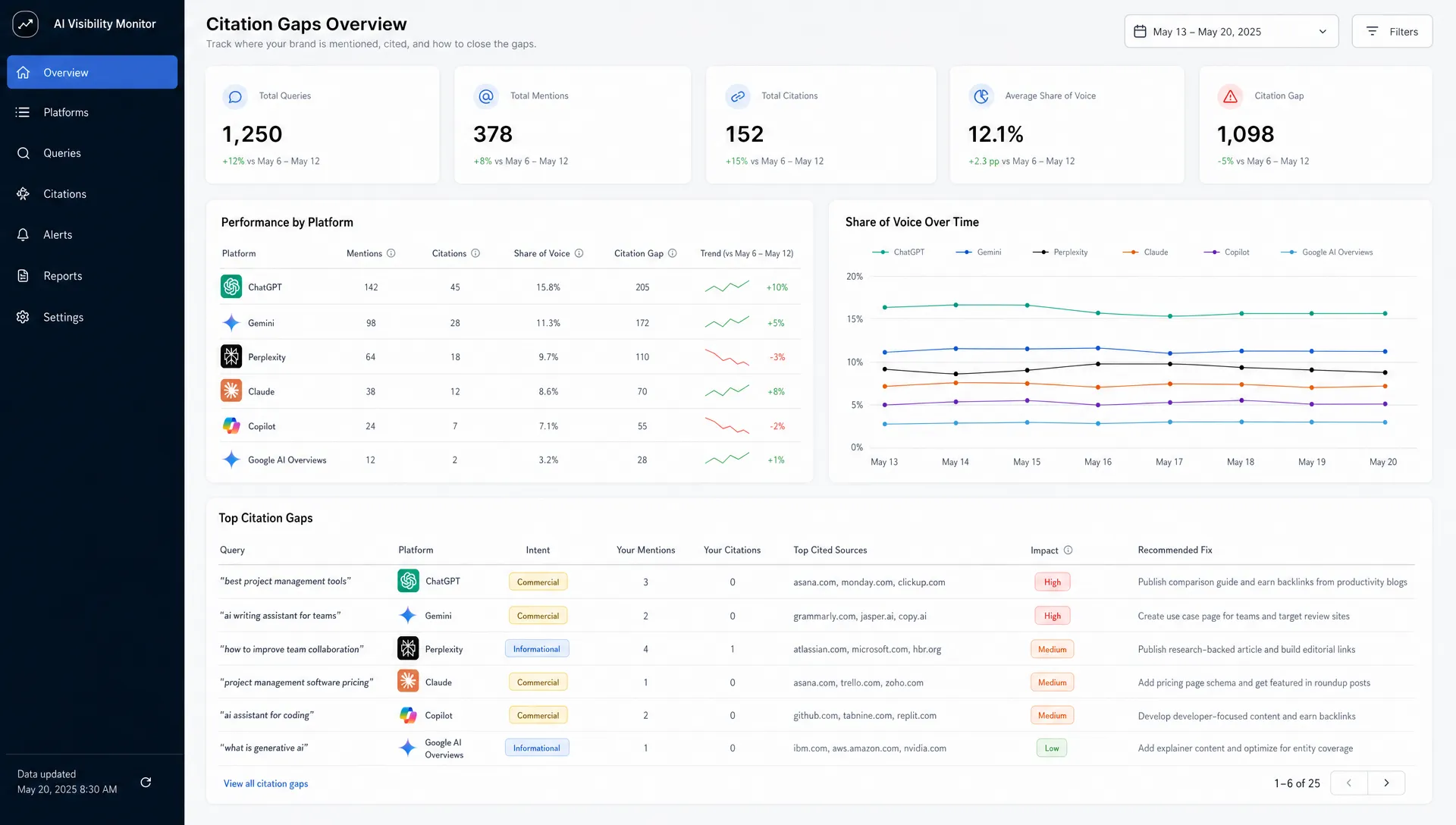Click the Average Share of Voice pie icon
This screenshot has height=825, width=1456.
pyautogui.click(x=981, y=96)
